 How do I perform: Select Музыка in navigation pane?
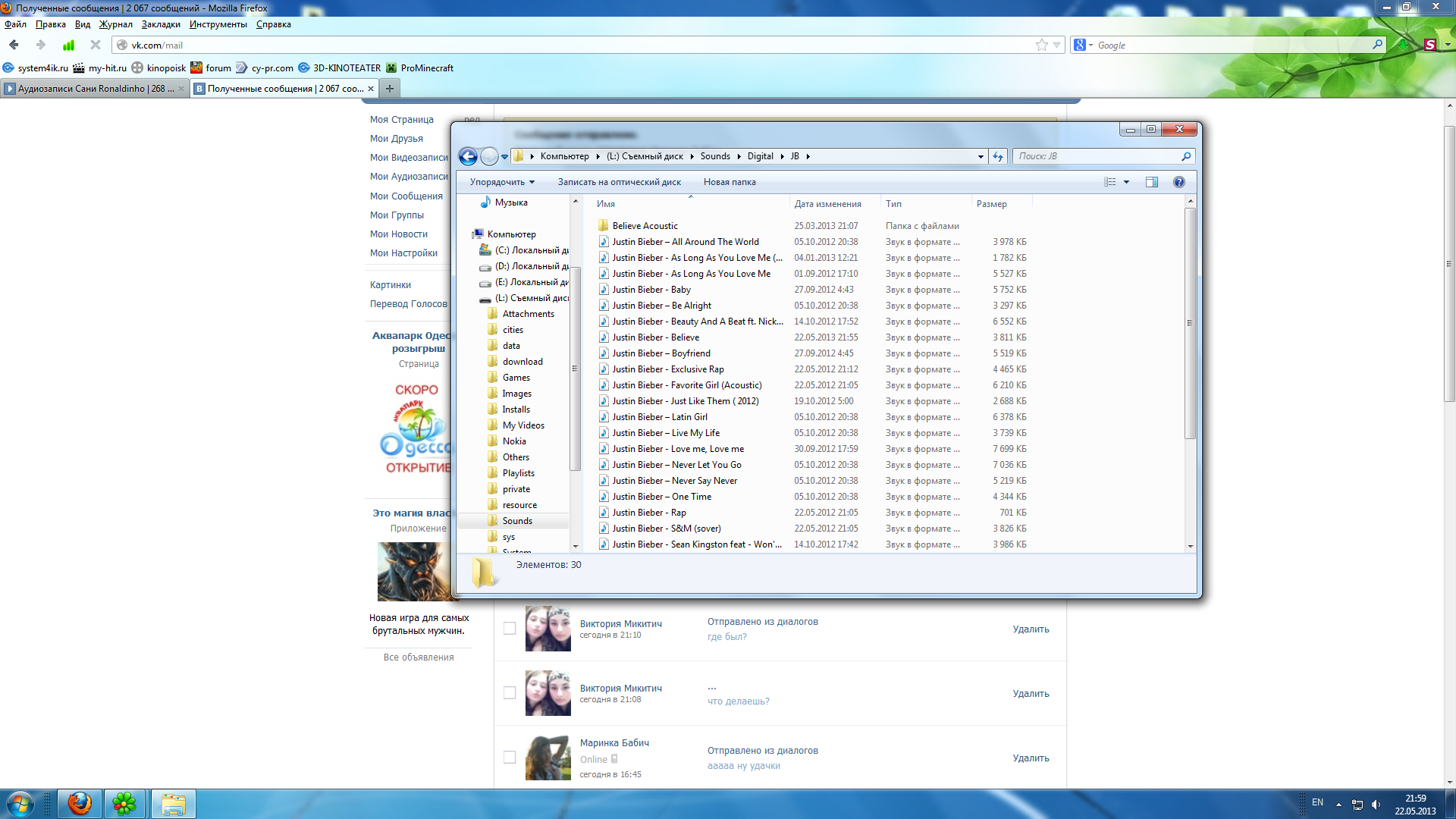(511, 202)
